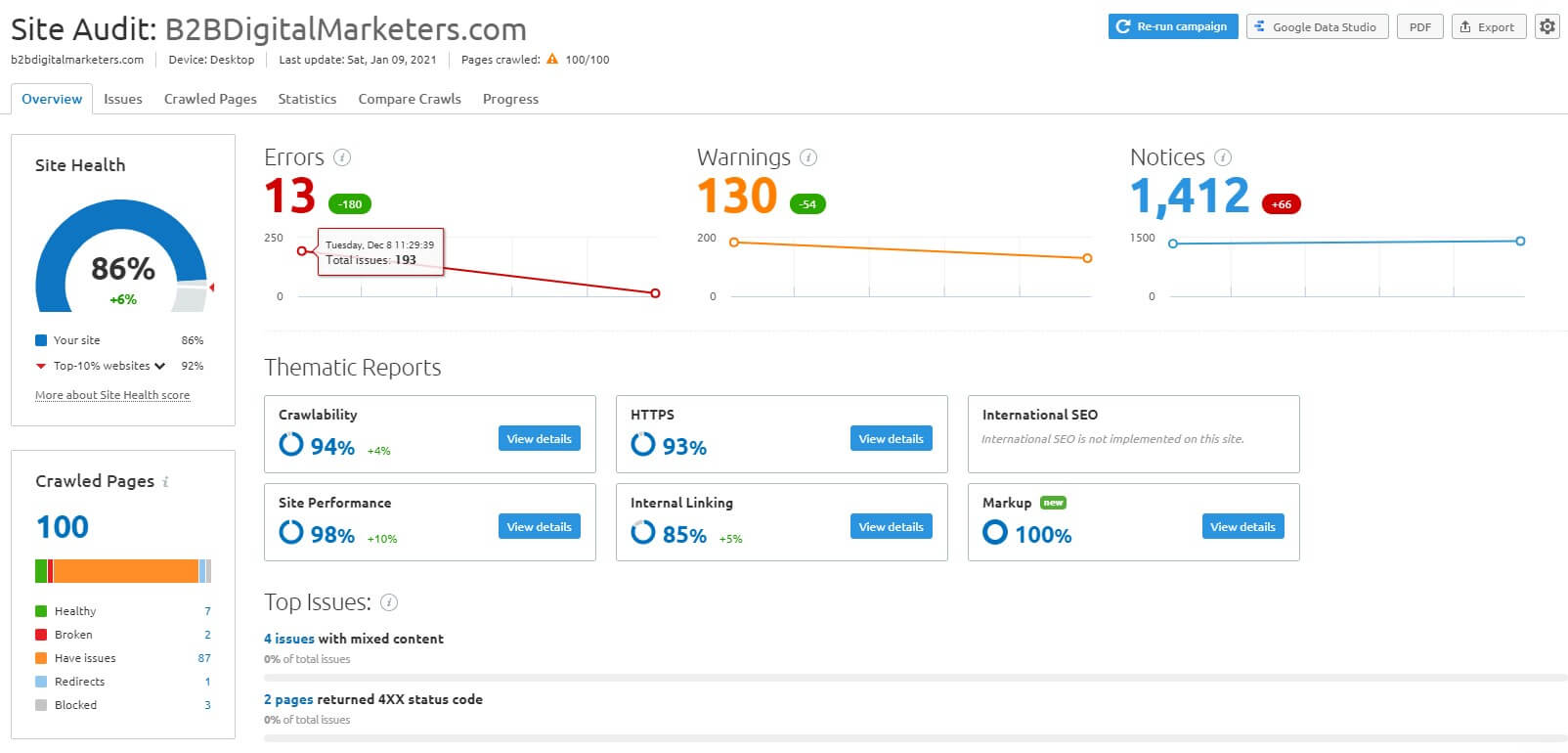Click the Re-run campaign button
The width and height of the screenshot is (1568, 753).
point(1173,26)
